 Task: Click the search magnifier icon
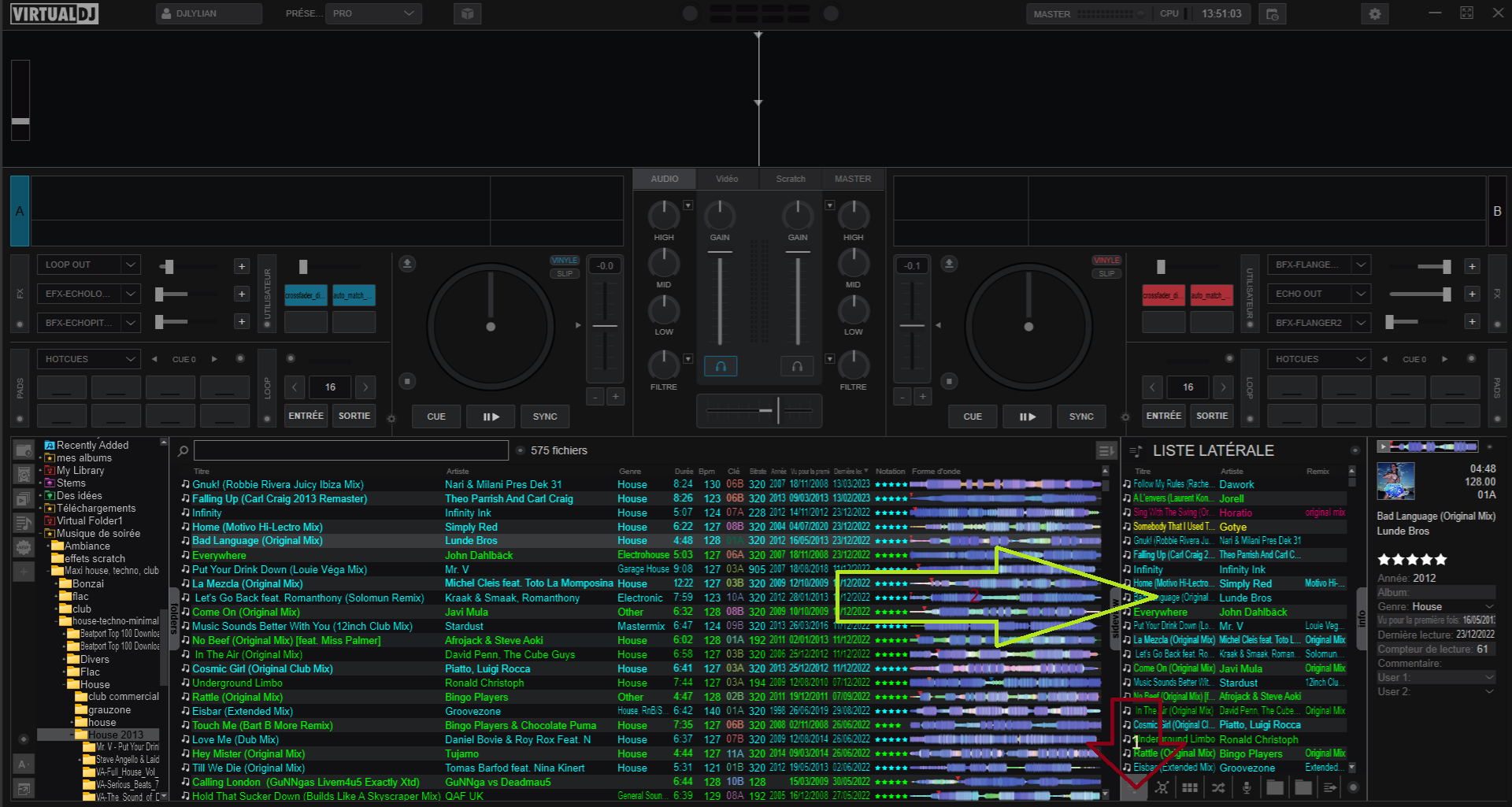[x=183, y=451]
